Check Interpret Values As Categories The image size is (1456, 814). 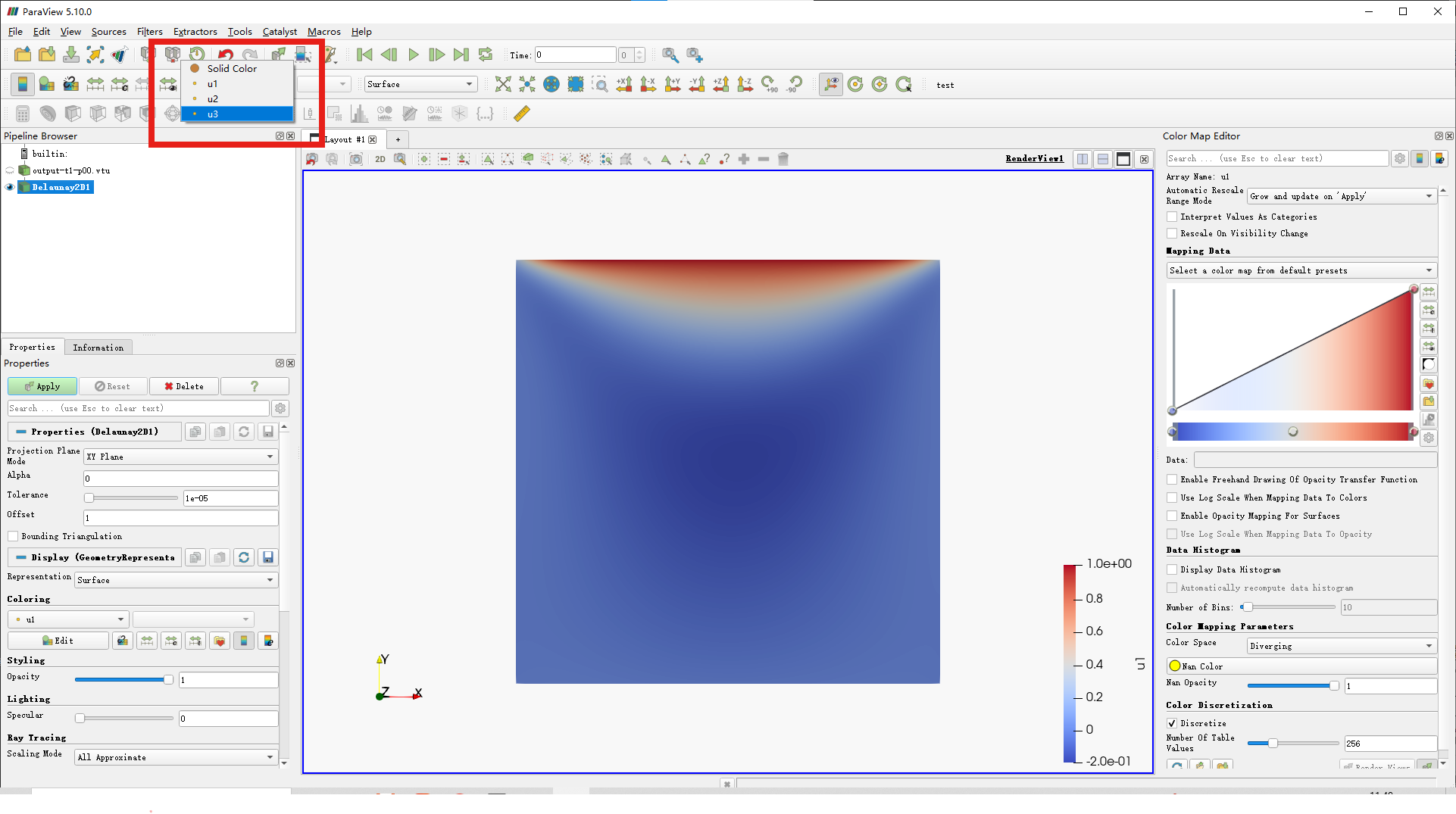coord(1172,217)
